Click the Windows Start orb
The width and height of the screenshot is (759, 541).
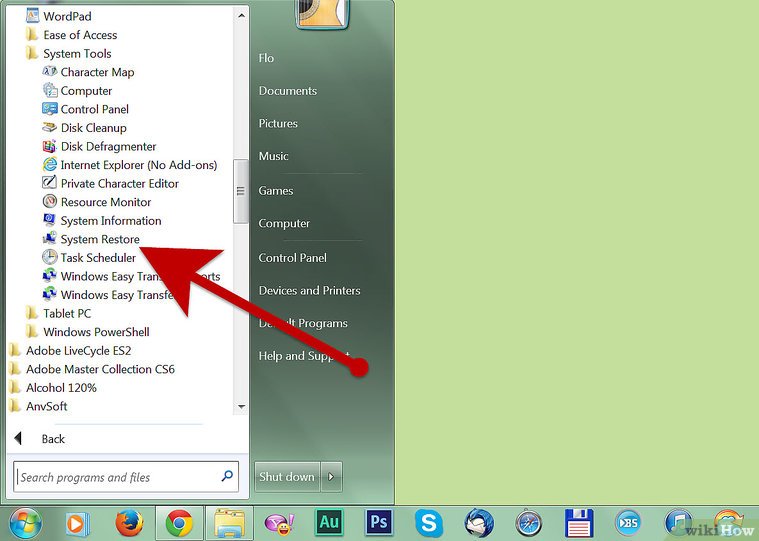25,523
